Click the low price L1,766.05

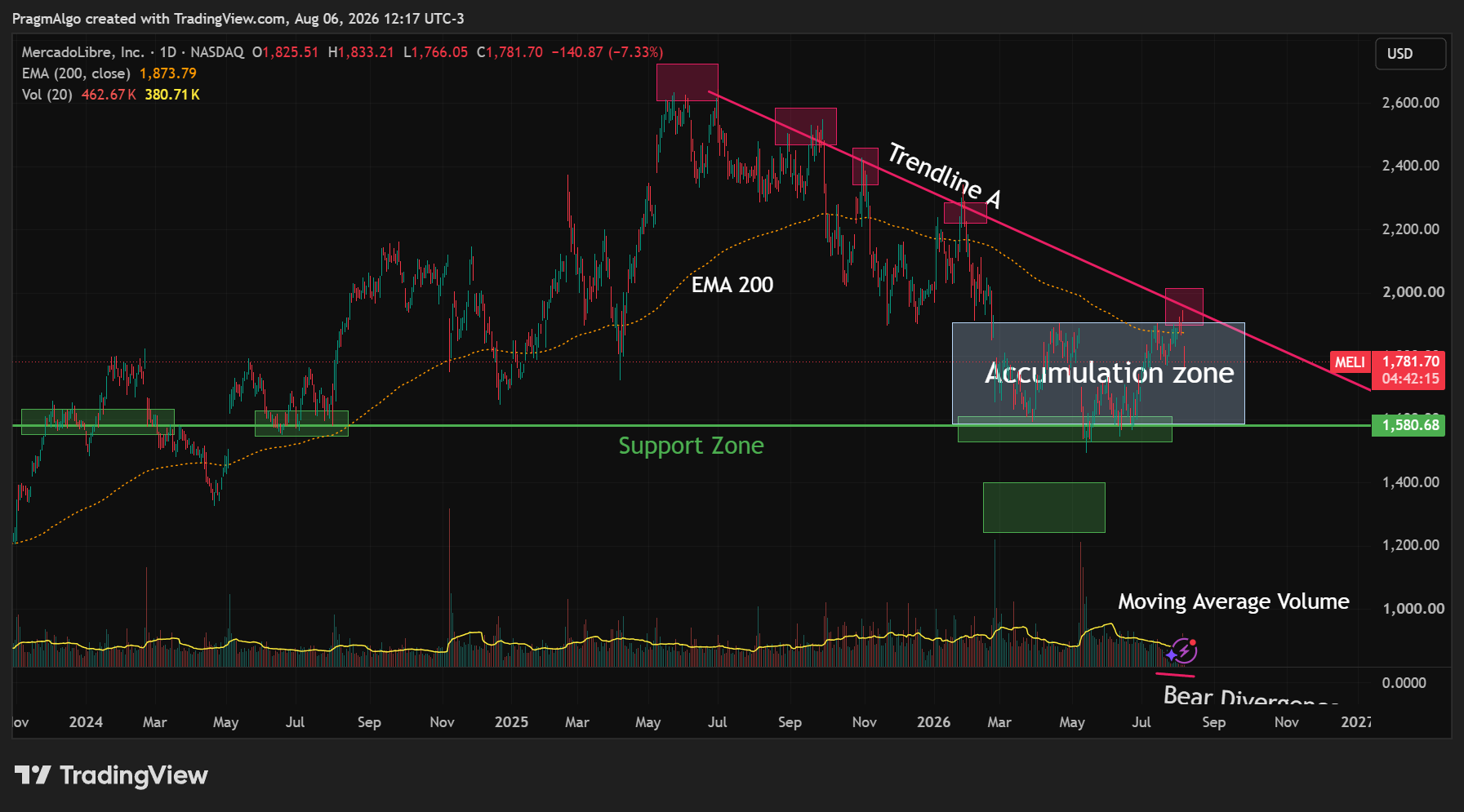pos(436,52)
